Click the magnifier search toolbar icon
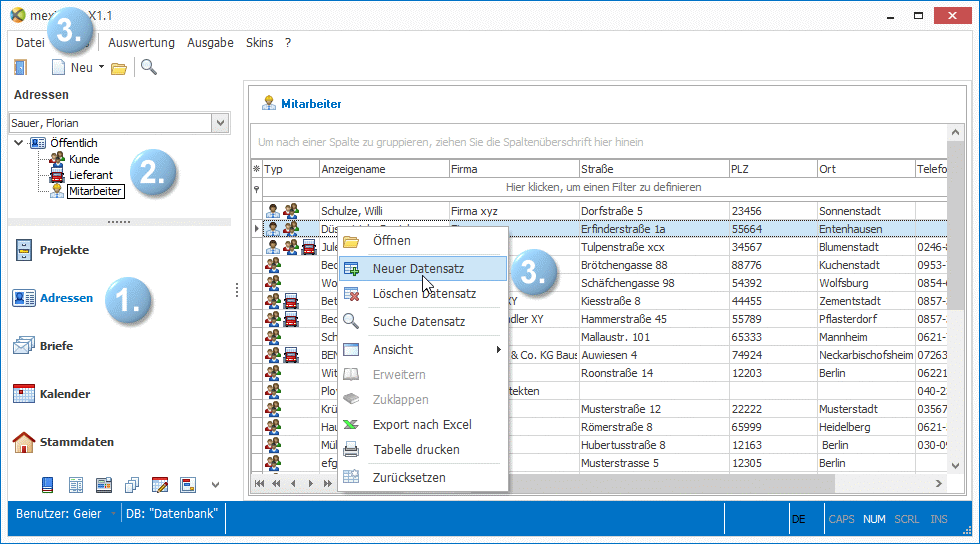Image resolution: width=980 pixels, height=544 pixels. click(x=149, y=67)
